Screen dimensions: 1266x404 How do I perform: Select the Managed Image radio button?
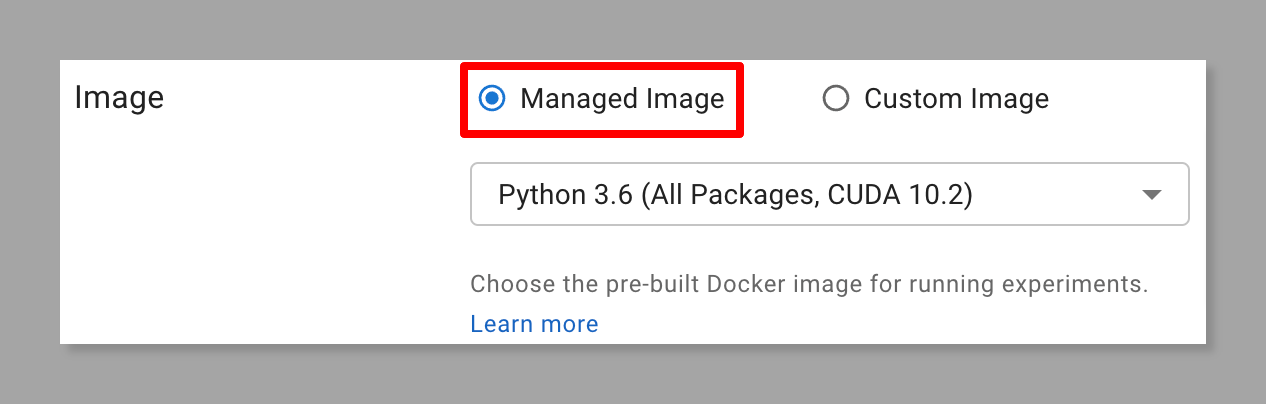tap(491, 98)
